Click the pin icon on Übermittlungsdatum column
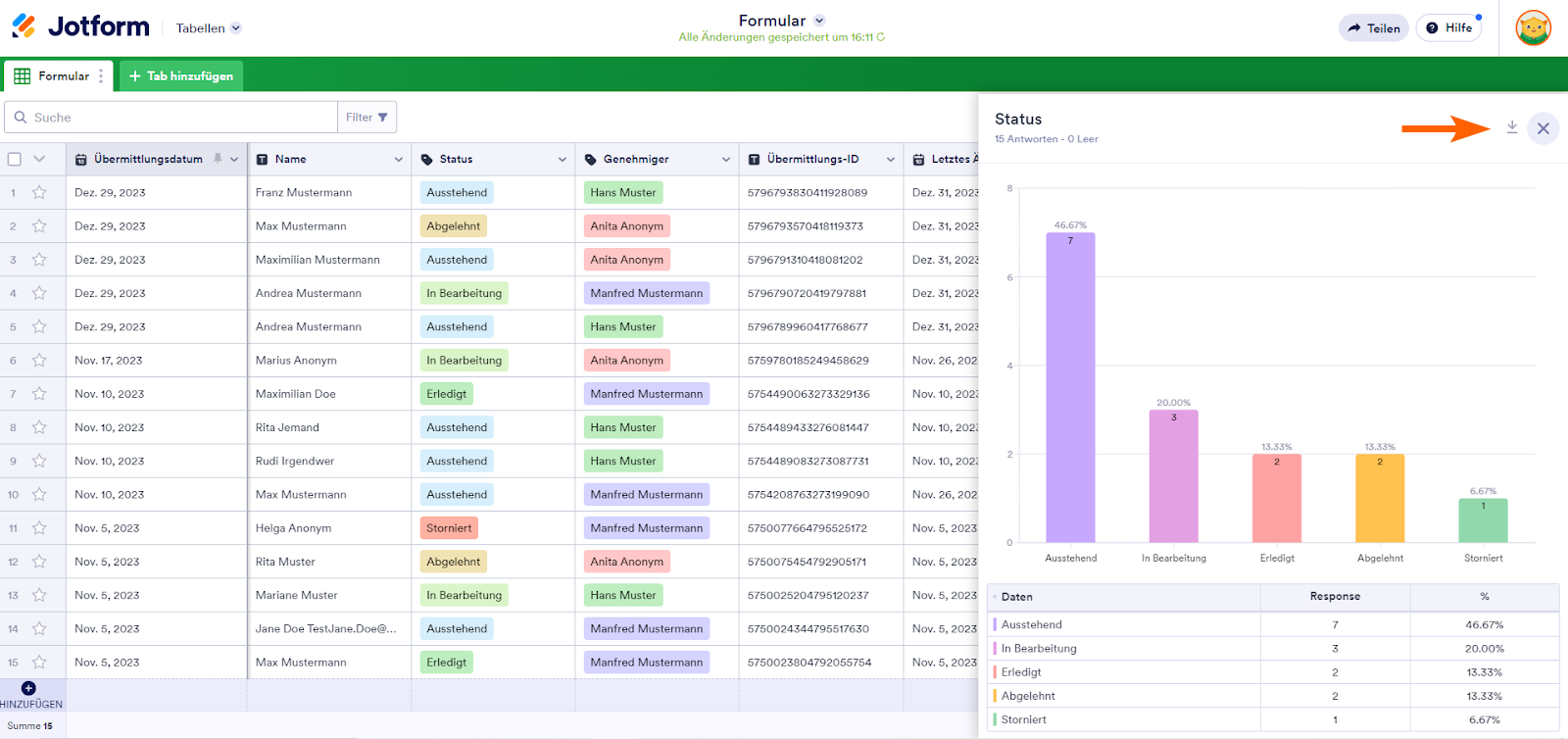Image resolution: width=1568 pixels, height=739 pixels. point(218,159)
